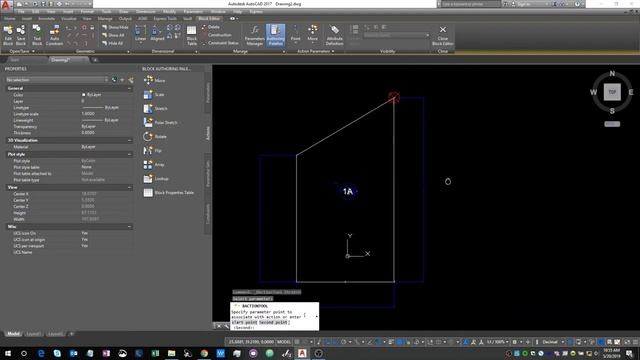640x360 pixels.
Task: Select the Linear dimensional constraint tool
Action: point(140,33)
